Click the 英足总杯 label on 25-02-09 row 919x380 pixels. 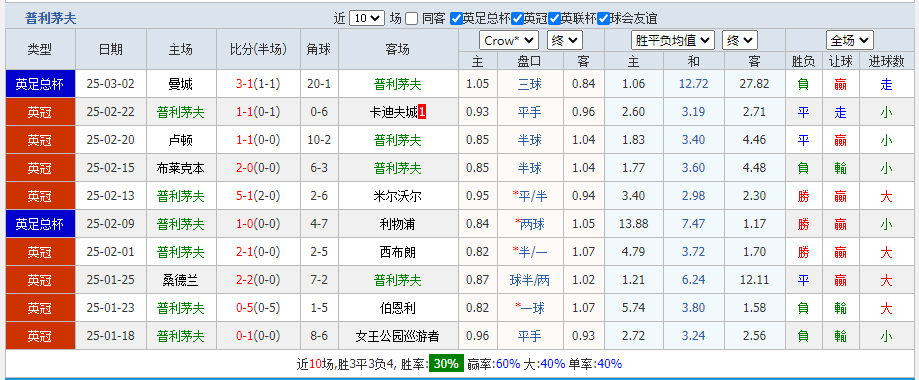40,224
